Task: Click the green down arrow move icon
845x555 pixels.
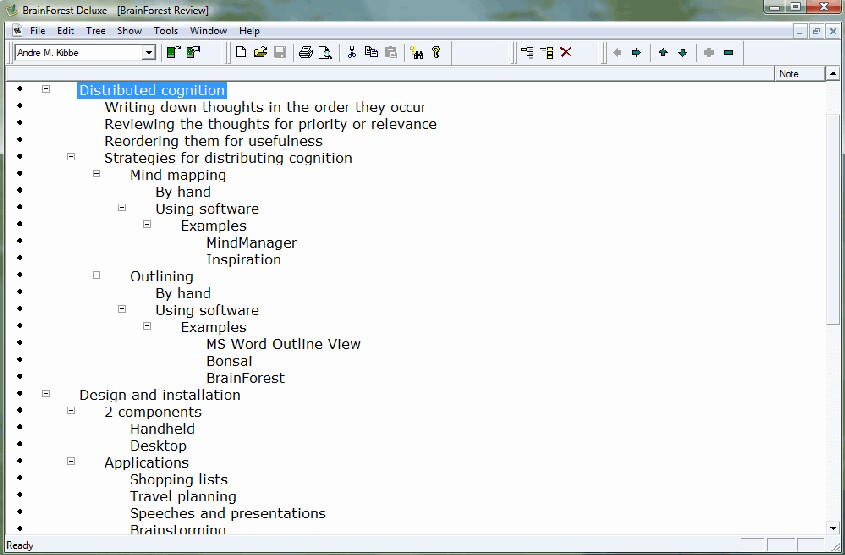Action: 682,52
